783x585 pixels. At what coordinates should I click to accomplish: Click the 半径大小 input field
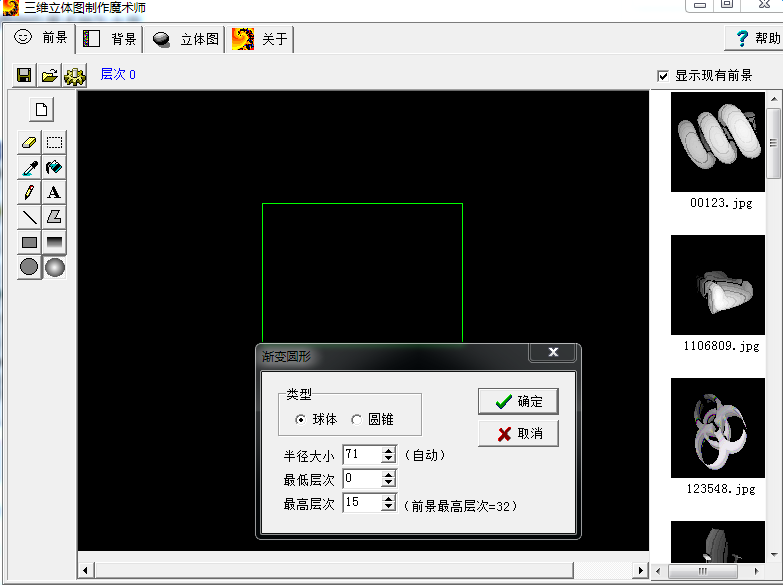tap(362, 455)
